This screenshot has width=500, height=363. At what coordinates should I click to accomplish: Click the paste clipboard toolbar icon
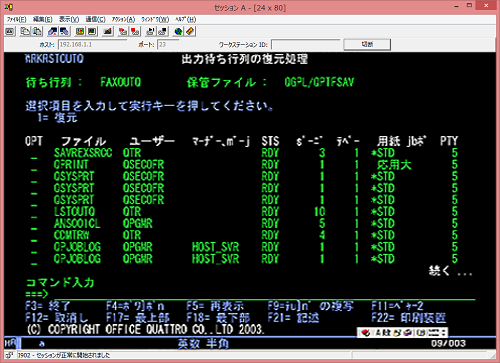(37, 31)
